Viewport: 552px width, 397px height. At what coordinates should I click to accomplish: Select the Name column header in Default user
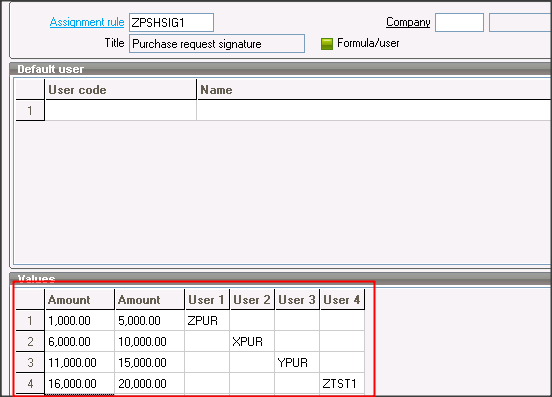(375, 89)
